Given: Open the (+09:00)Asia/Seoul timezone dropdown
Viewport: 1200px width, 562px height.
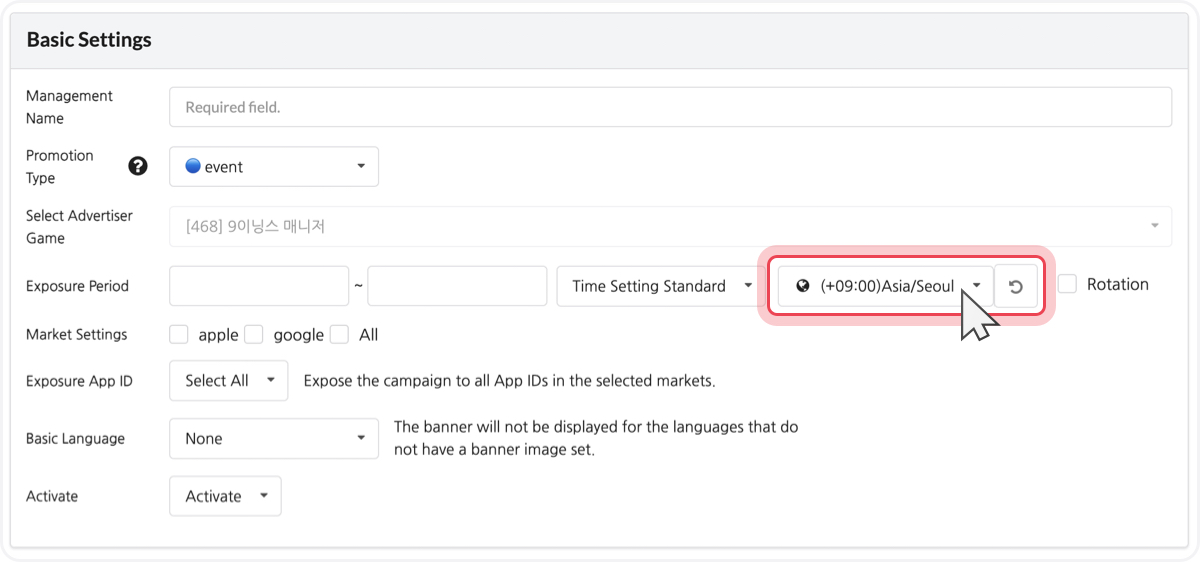Looking at the screenshot, I should pos(886,286).
